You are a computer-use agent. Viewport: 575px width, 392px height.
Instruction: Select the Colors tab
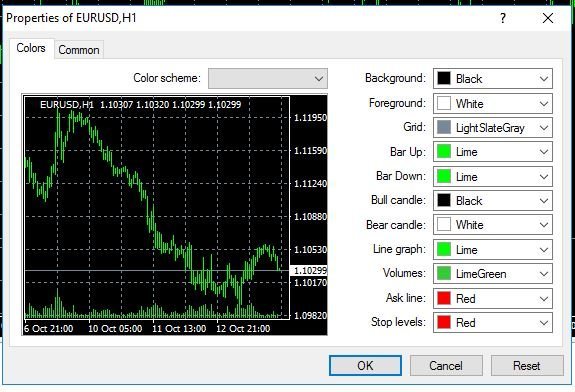(31, 48)
